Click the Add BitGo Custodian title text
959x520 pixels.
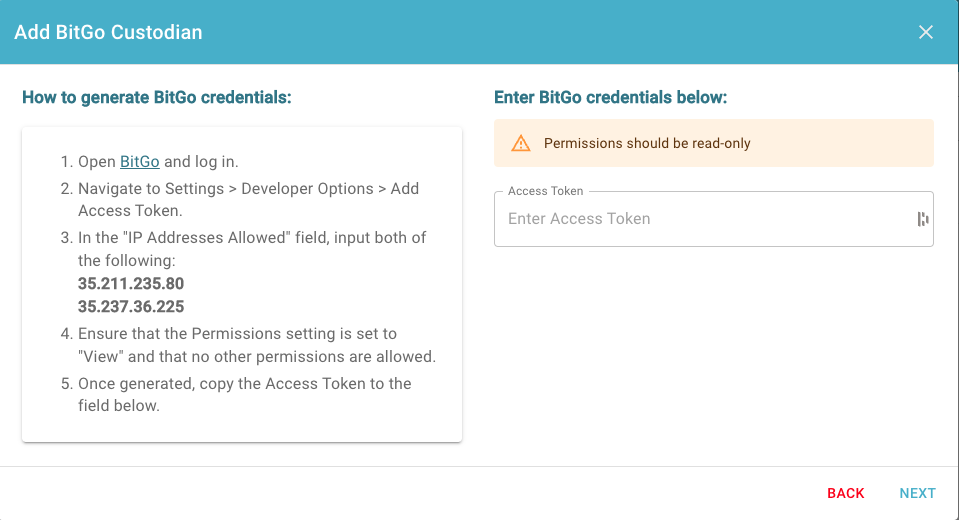[x=108, y=32]
